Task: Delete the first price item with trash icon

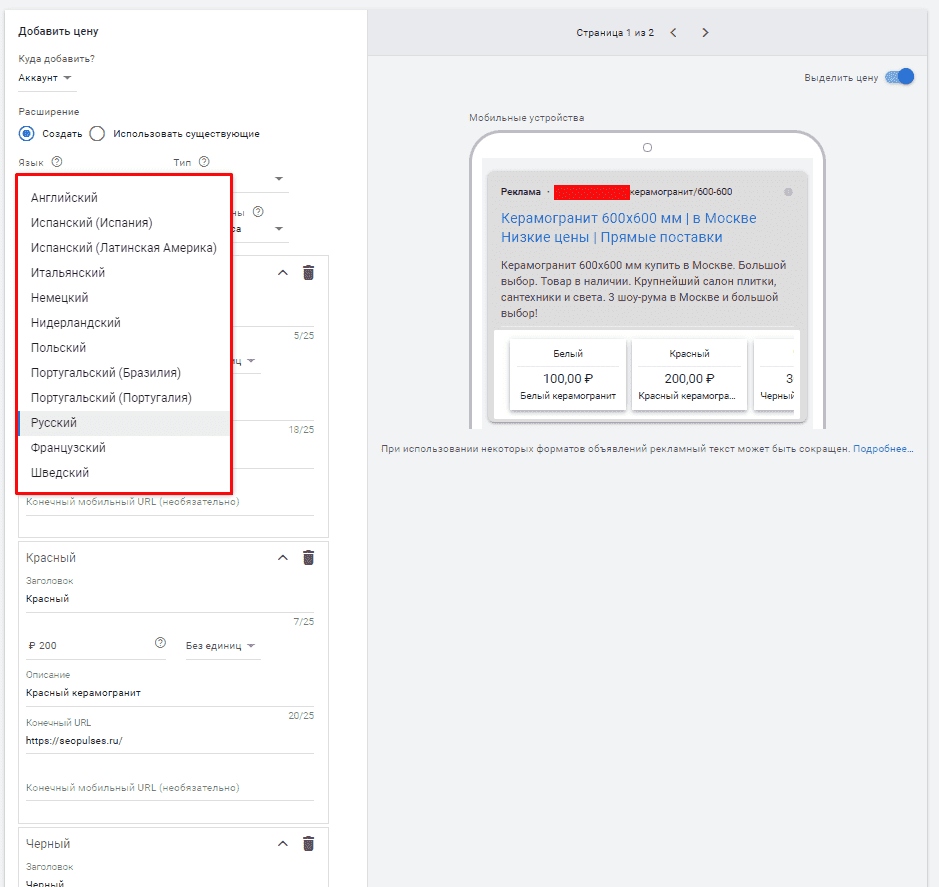Action: [x=308, y=273]
